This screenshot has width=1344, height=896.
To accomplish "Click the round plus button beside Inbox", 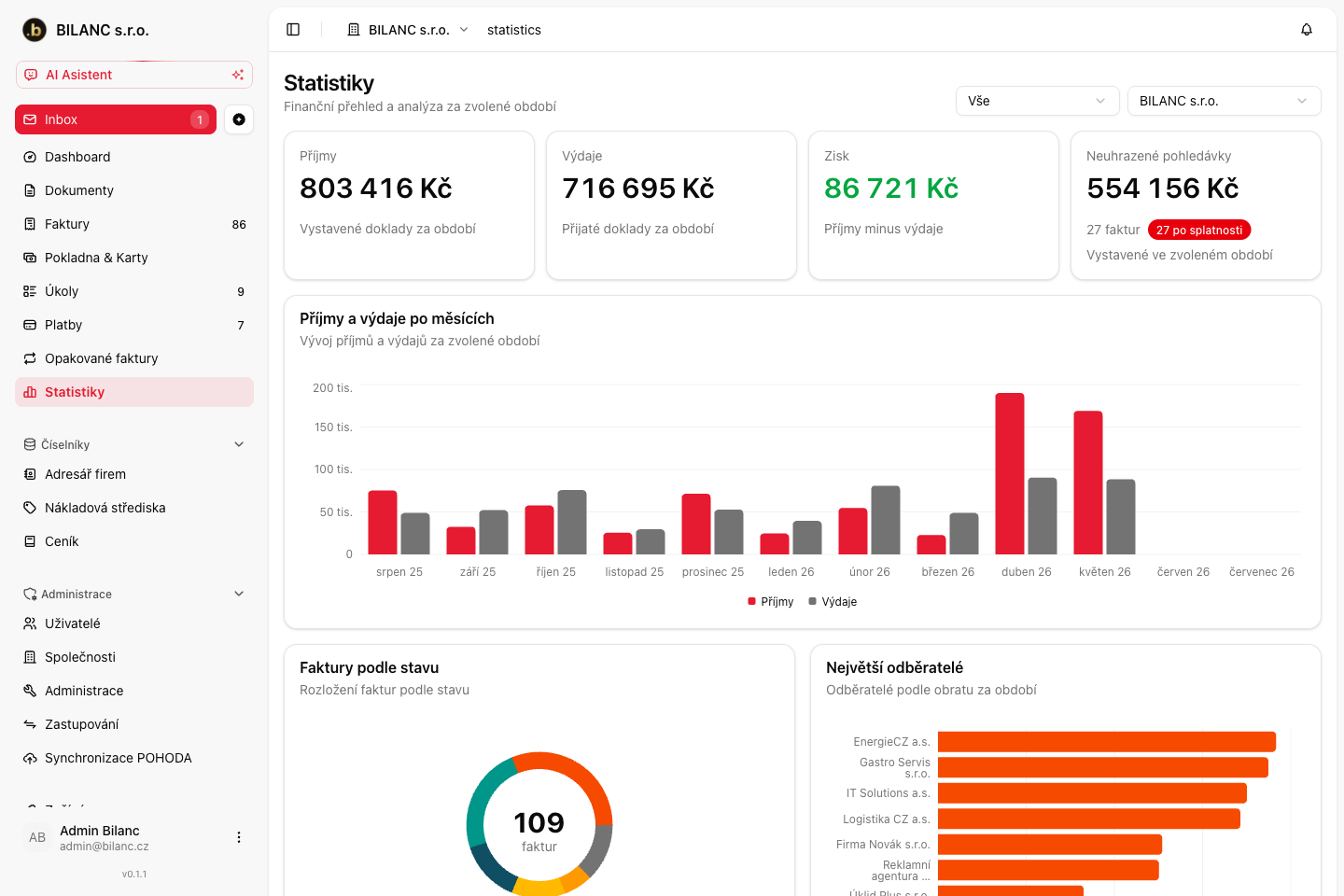I will (x=239, y=119).
